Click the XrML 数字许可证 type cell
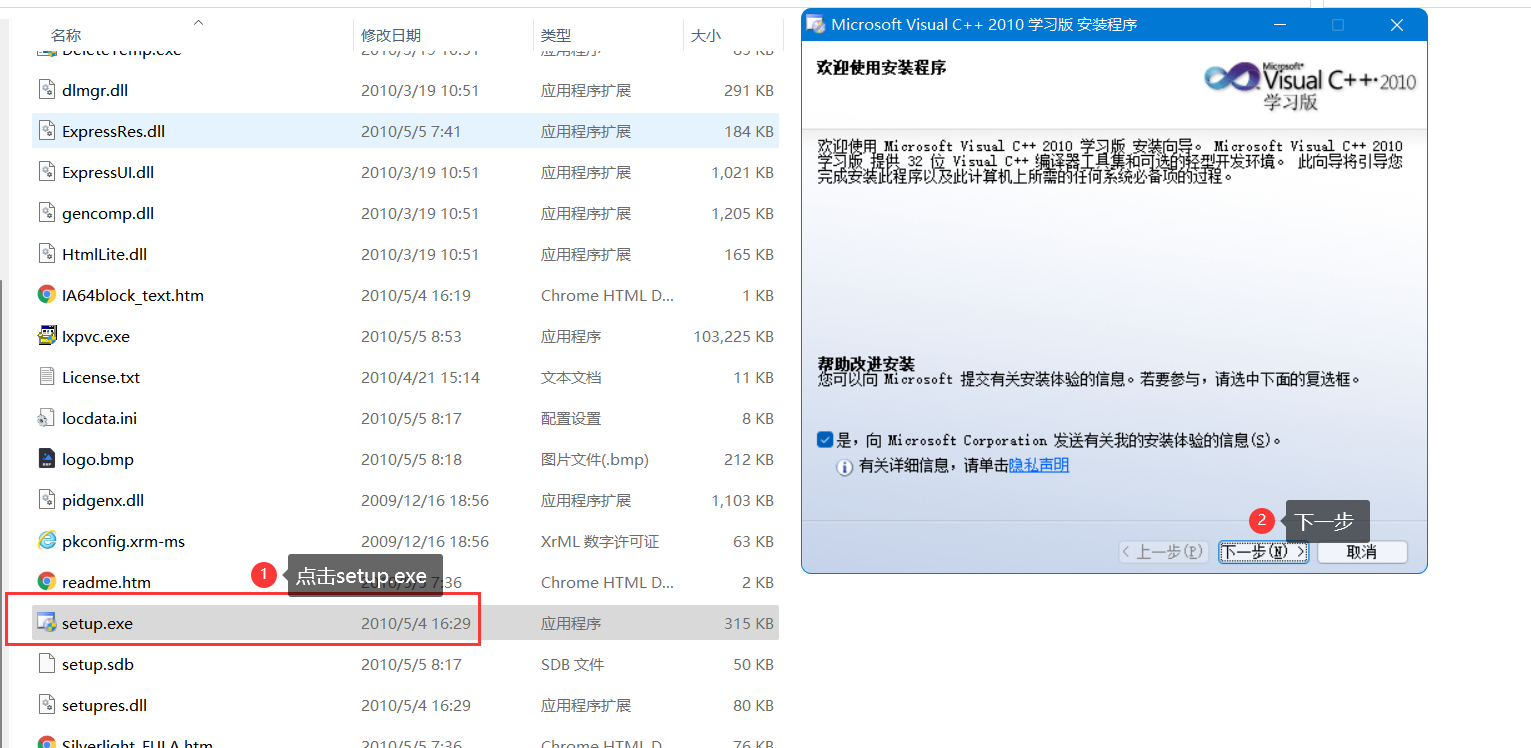 click(600, 541)
